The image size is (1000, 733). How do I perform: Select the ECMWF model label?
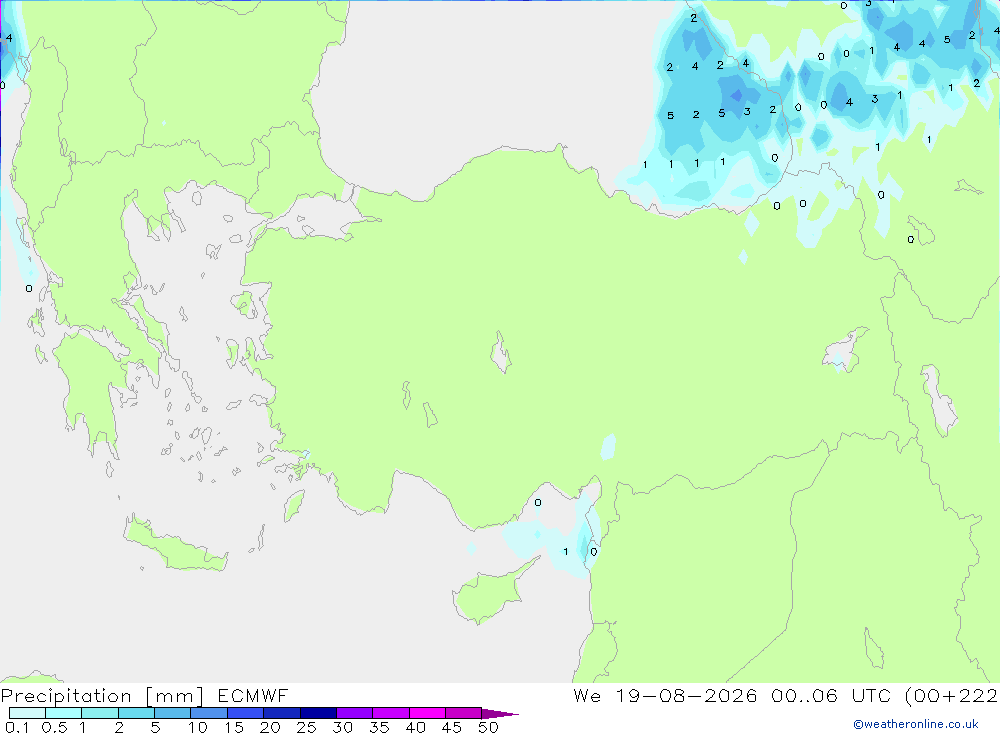coord(253,695)
